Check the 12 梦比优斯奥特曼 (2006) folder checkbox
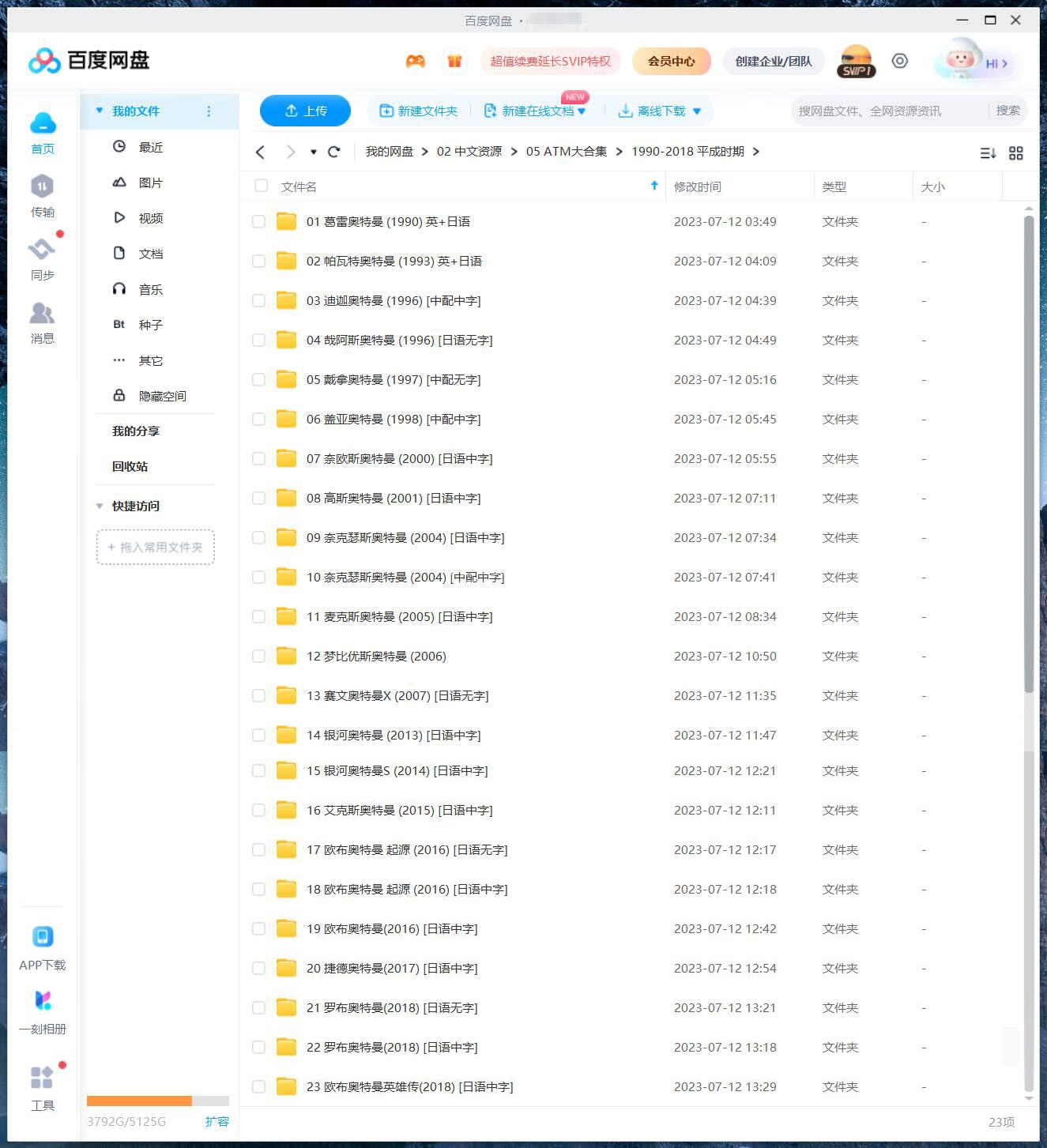 (x=258, y=656)
